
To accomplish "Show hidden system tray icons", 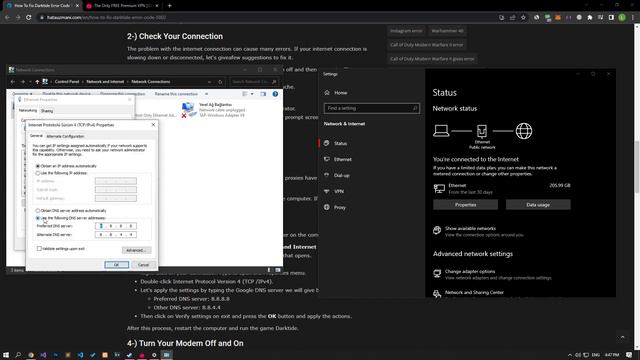I will point(570,355).
